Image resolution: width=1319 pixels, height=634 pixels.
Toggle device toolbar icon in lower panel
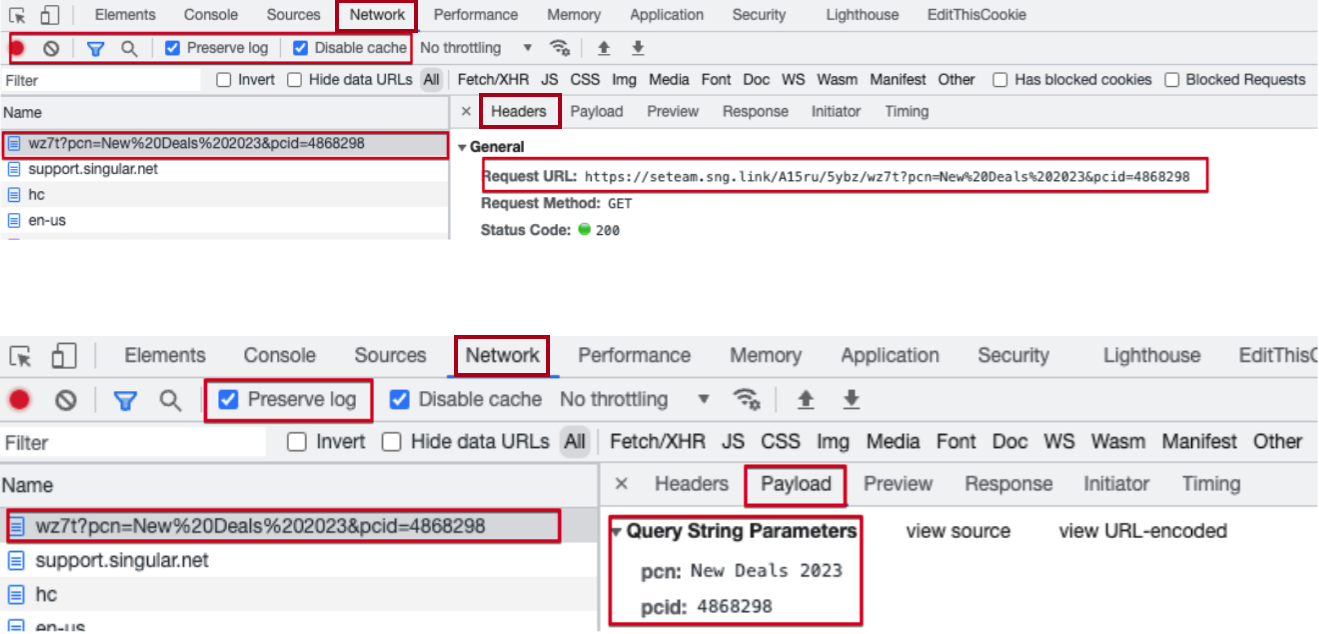coord(64,356)
